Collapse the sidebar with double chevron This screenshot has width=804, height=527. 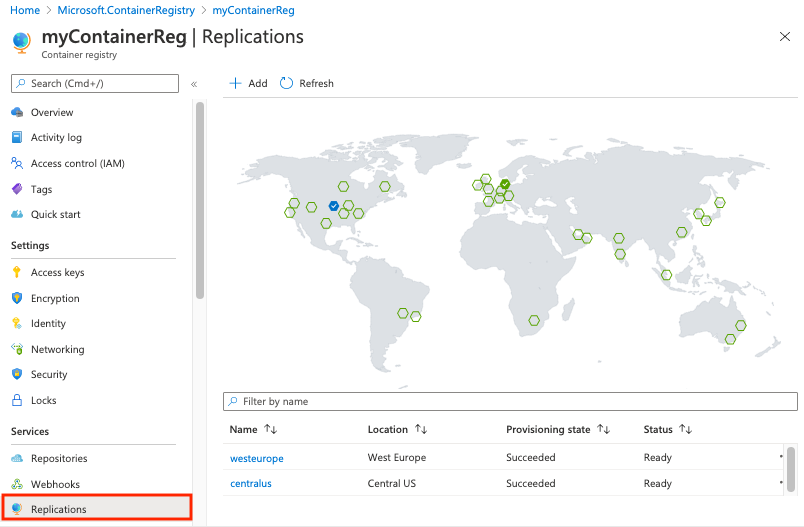coord(194,84)
